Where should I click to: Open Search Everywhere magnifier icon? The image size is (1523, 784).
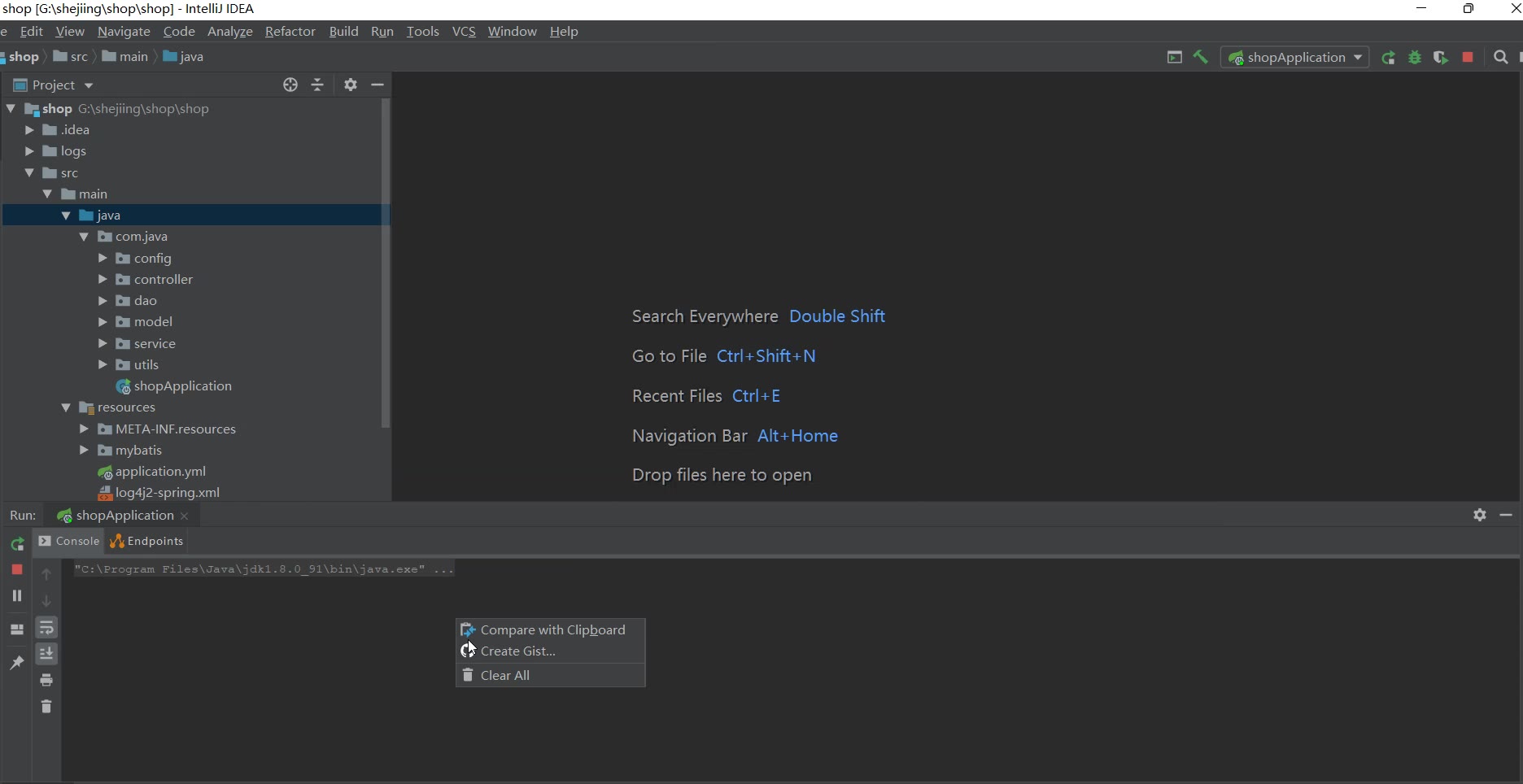tap(1501, 57)
